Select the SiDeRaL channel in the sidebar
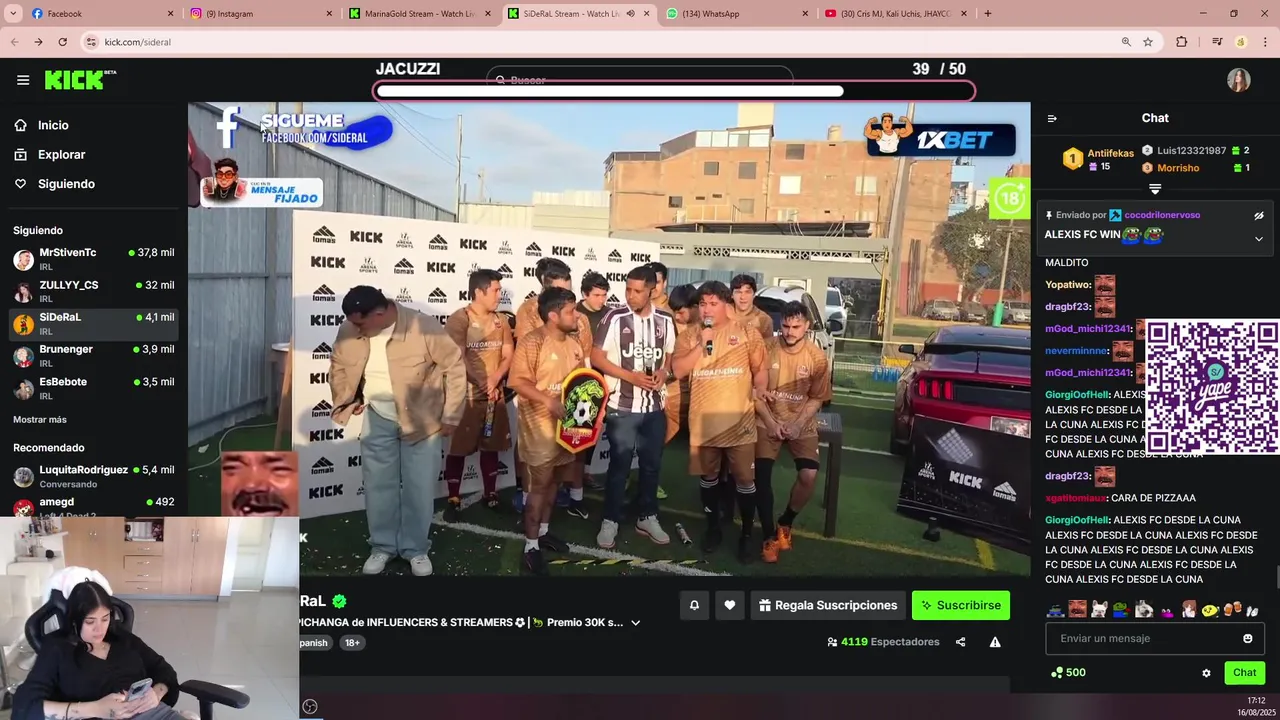1280x720 pixels. [94, 323]
